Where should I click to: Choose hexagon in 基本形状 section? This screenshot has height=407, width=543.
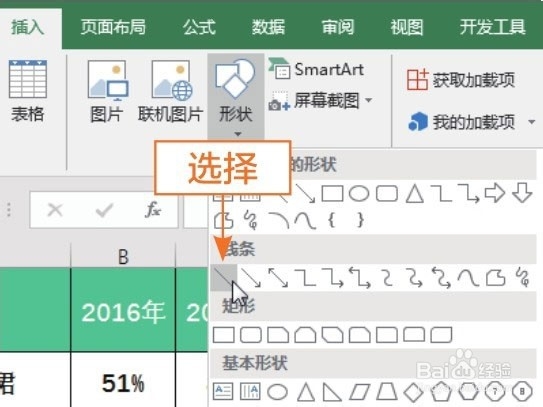468,391
